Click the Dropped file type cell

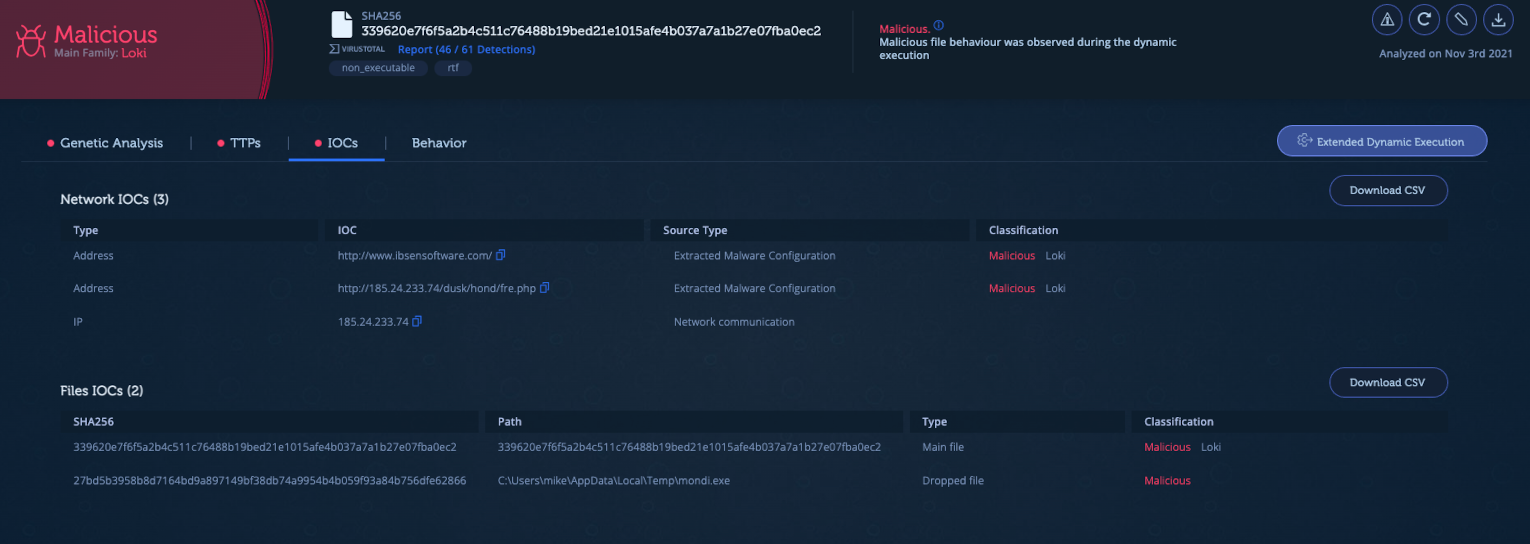[x=953, y=480]
